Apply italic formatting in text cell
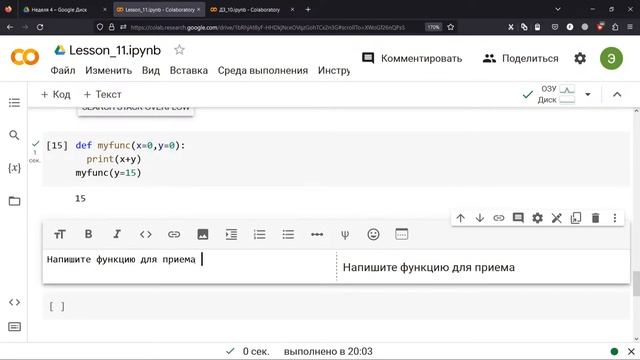640x360 pixels. [117, 234]
